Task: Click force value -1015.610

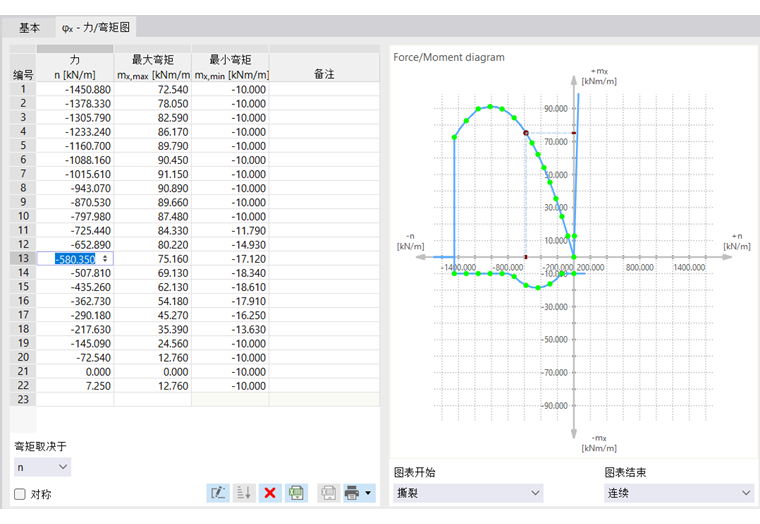Action: coord(75,174)
